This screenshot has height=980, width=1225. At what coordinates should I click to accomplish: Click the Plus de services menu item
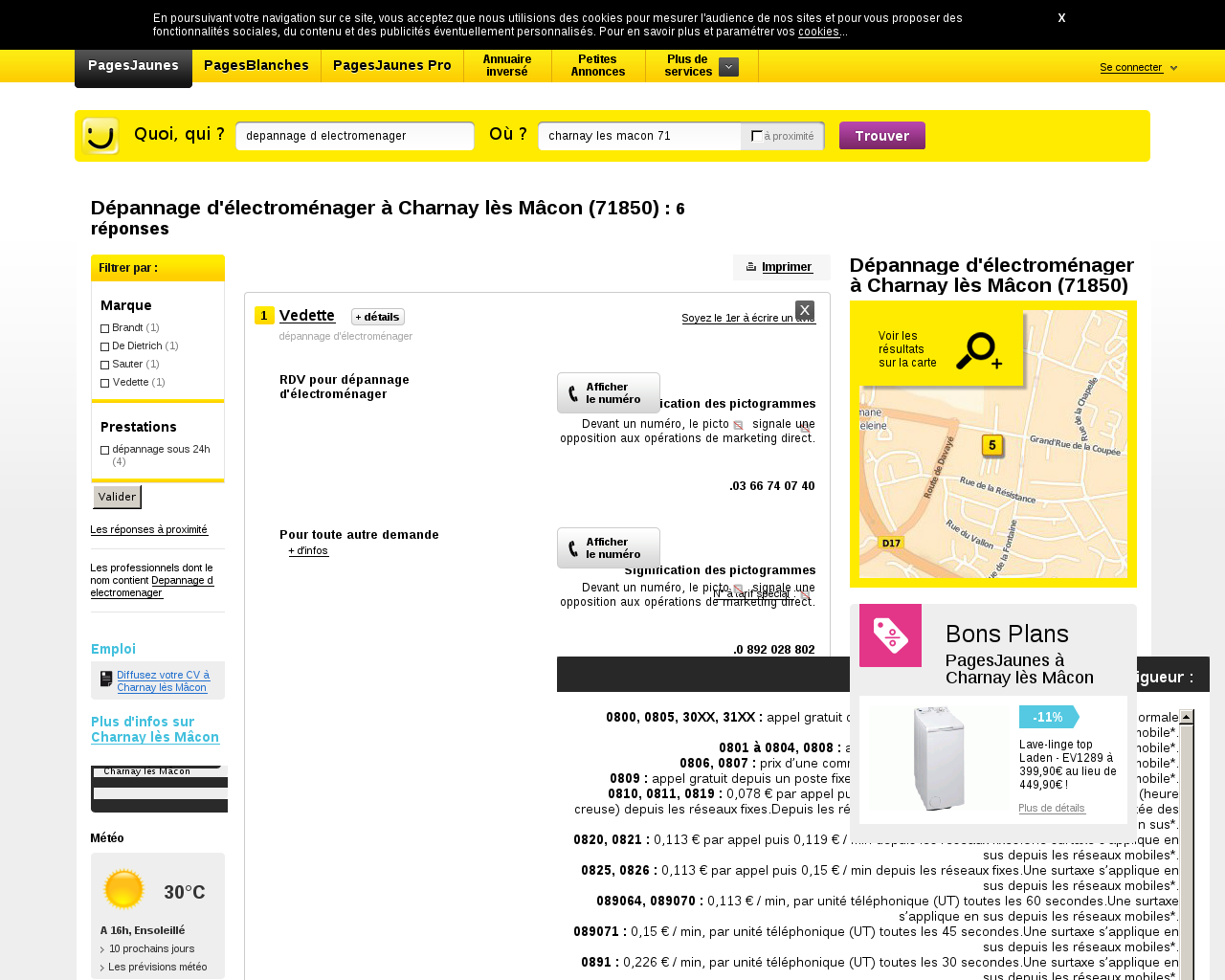688,66
